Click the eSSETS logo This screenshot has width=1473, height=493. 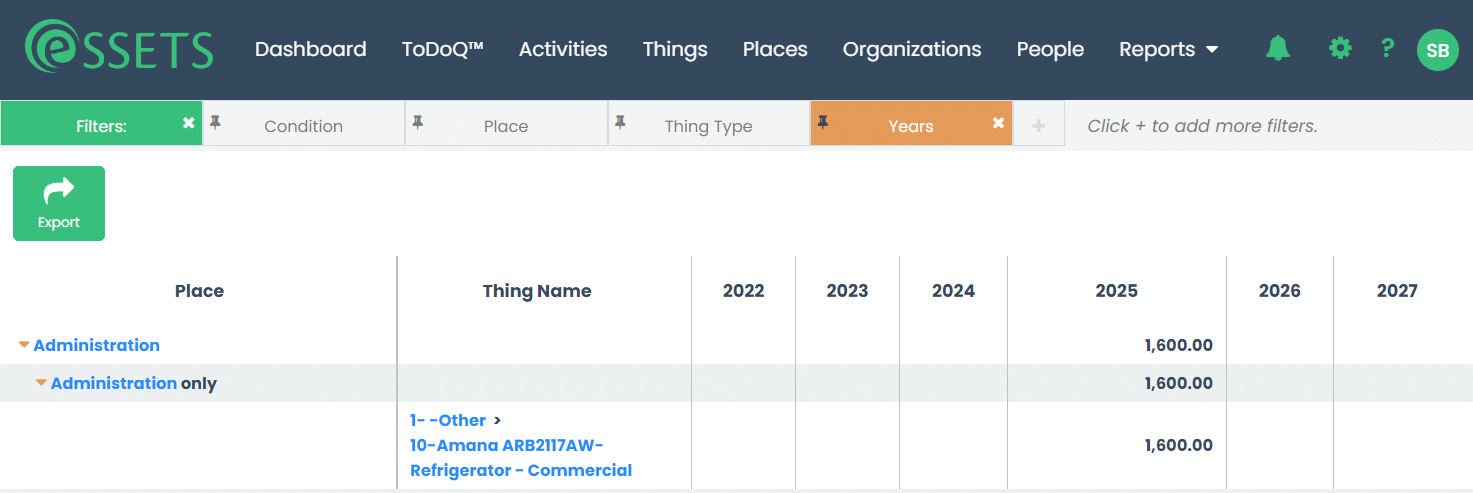pos(119,48)
